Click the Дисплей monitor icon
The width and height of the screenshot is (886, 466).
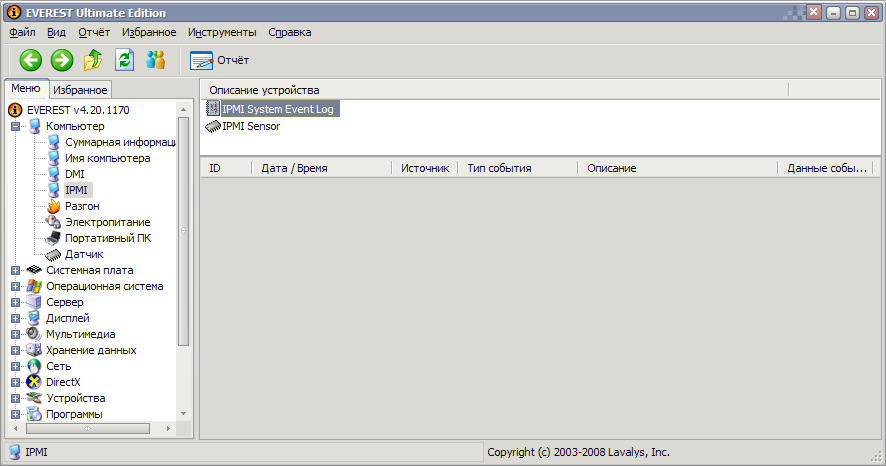(34, 318)
